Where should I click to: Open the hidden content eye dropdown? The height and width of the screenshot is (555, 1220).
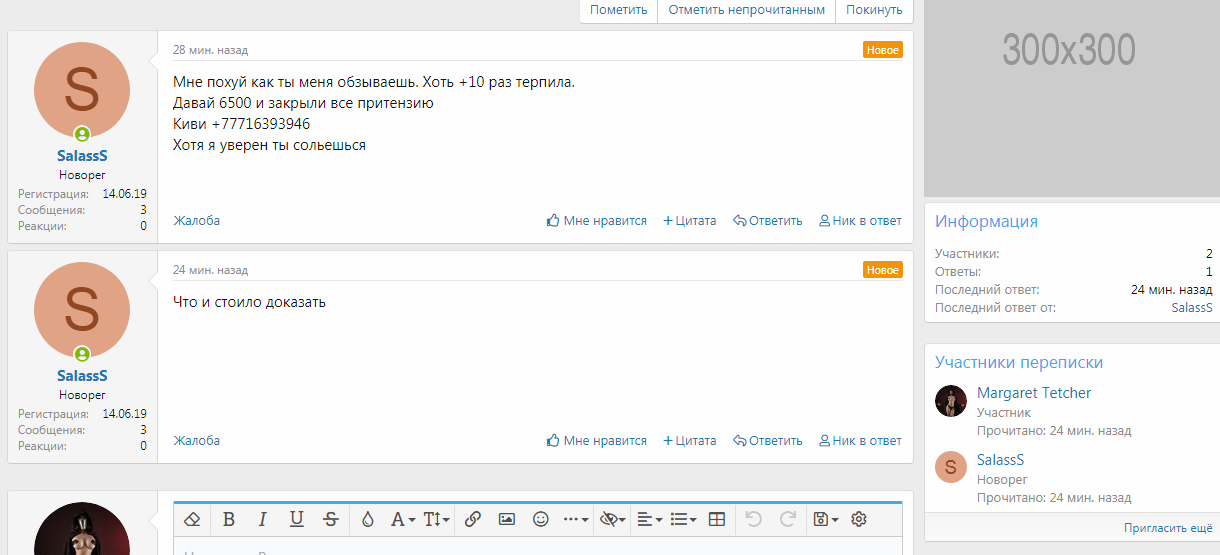tap(611, 519)
